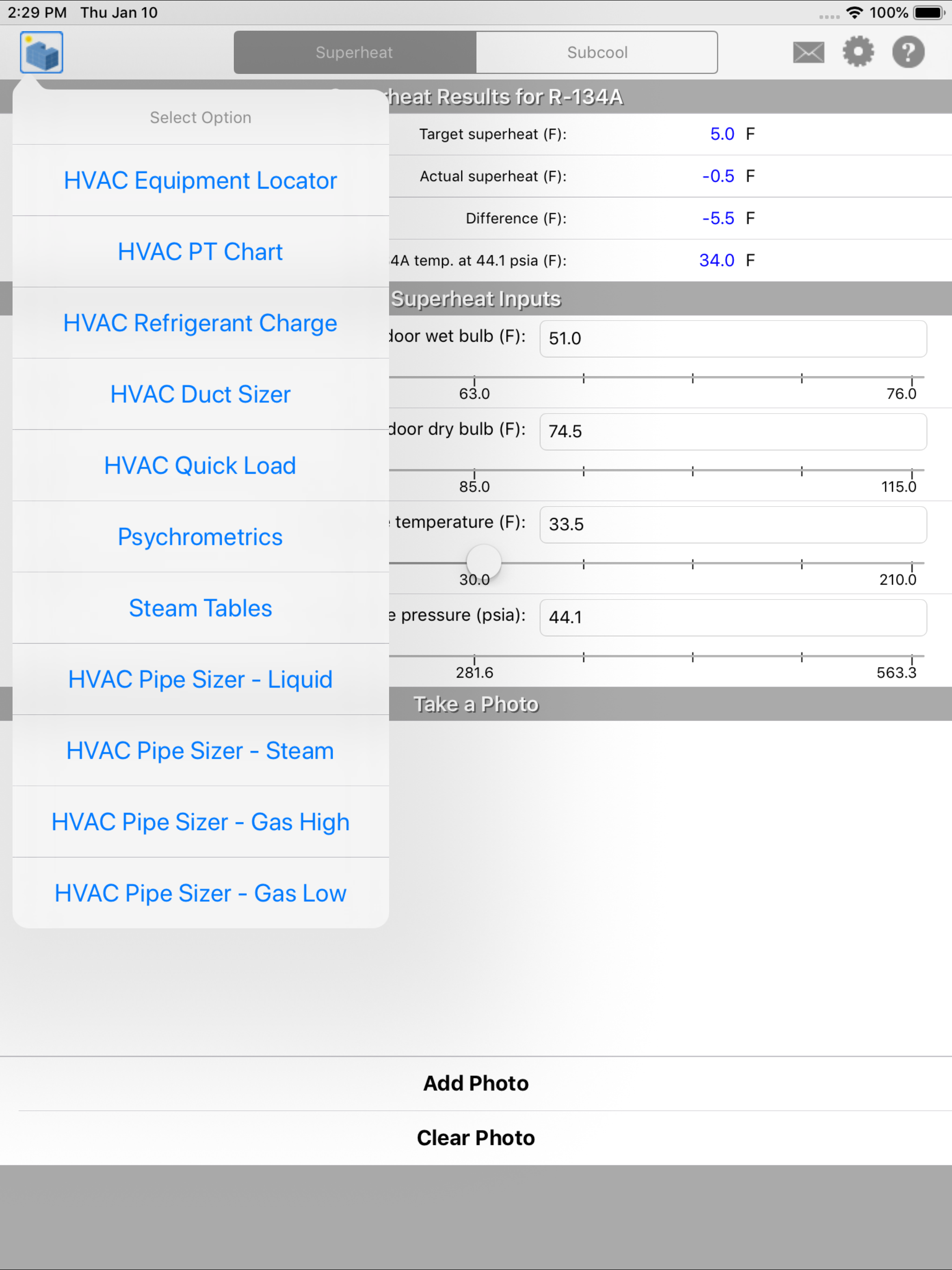Select Psychrometrics from the list
Screen dimensions: 952x1270
pyautogui.click(x=200, y=536)
